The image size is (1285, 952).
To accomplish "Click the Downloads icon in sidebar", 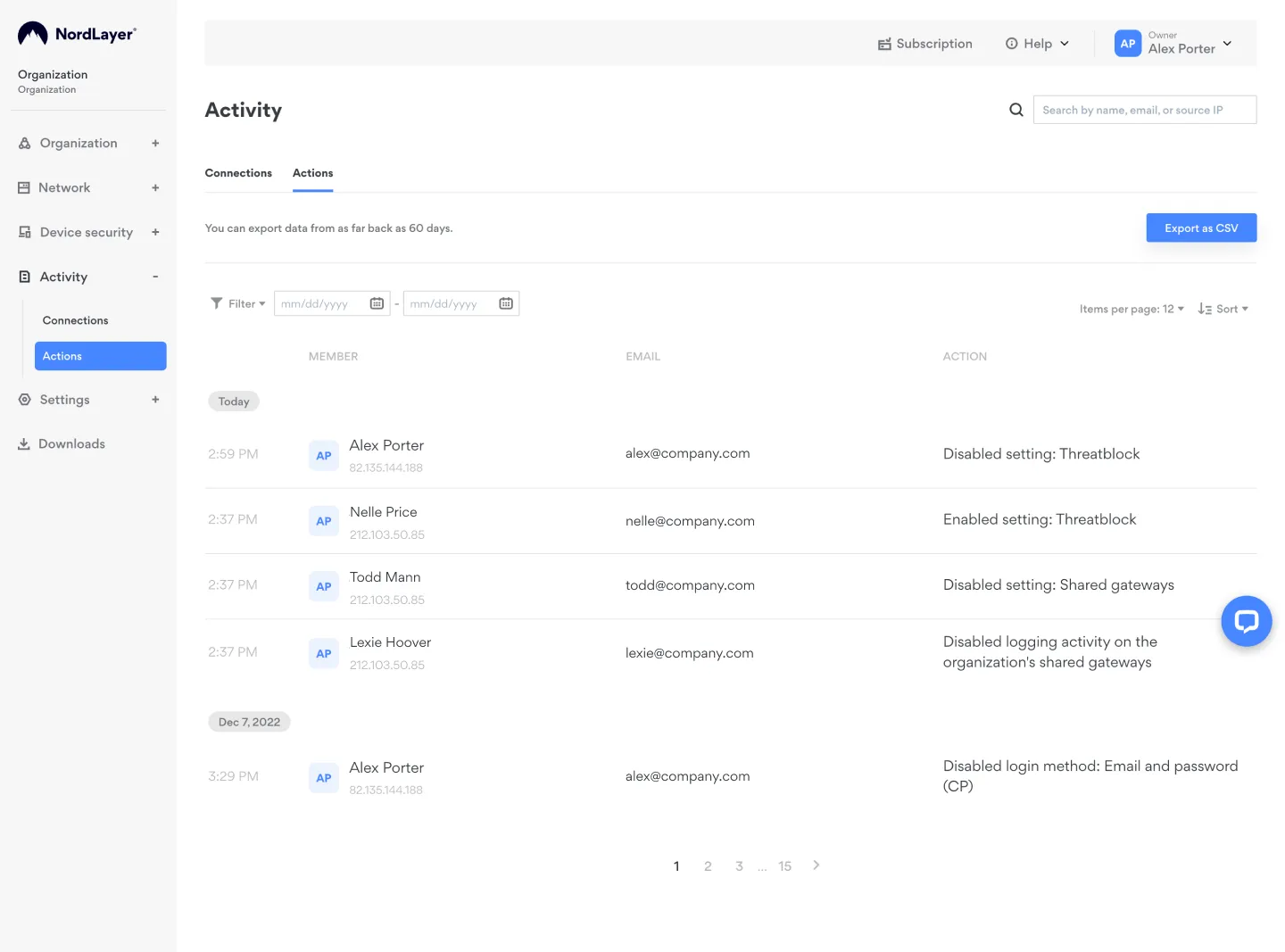I will 24,443.
